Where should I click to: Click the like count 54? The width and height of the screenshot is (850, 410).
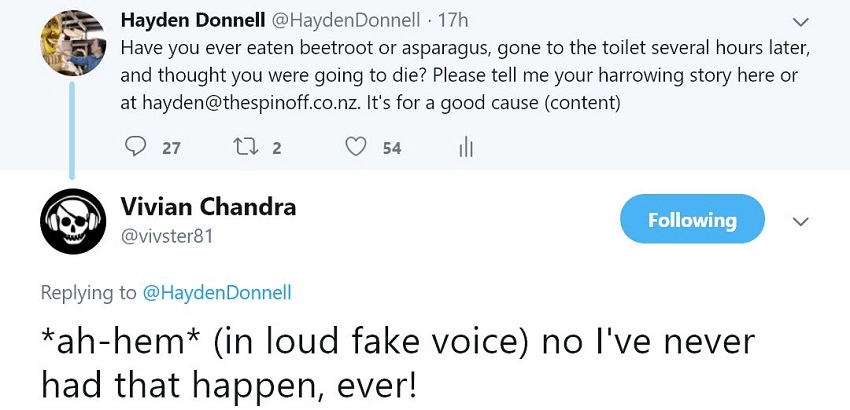point(391,148)
